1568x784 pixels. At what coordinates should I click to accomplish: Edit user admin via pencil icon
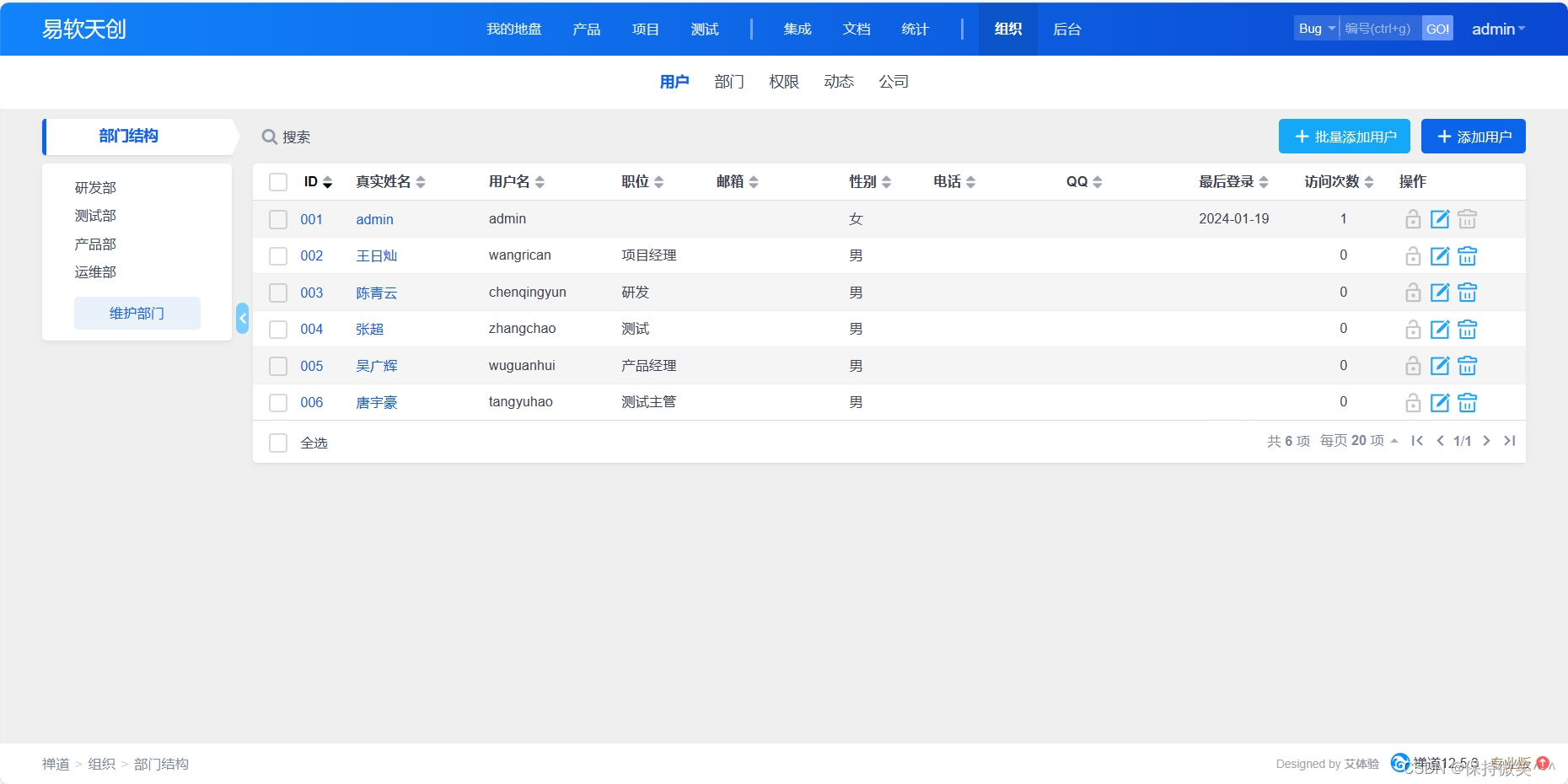pos(1440,219)
